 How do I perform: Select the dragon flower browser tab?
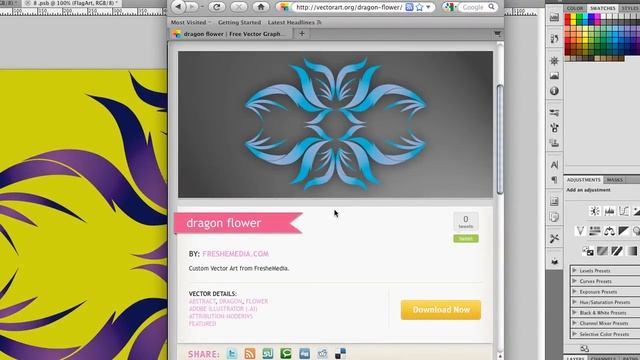point(231,34)
